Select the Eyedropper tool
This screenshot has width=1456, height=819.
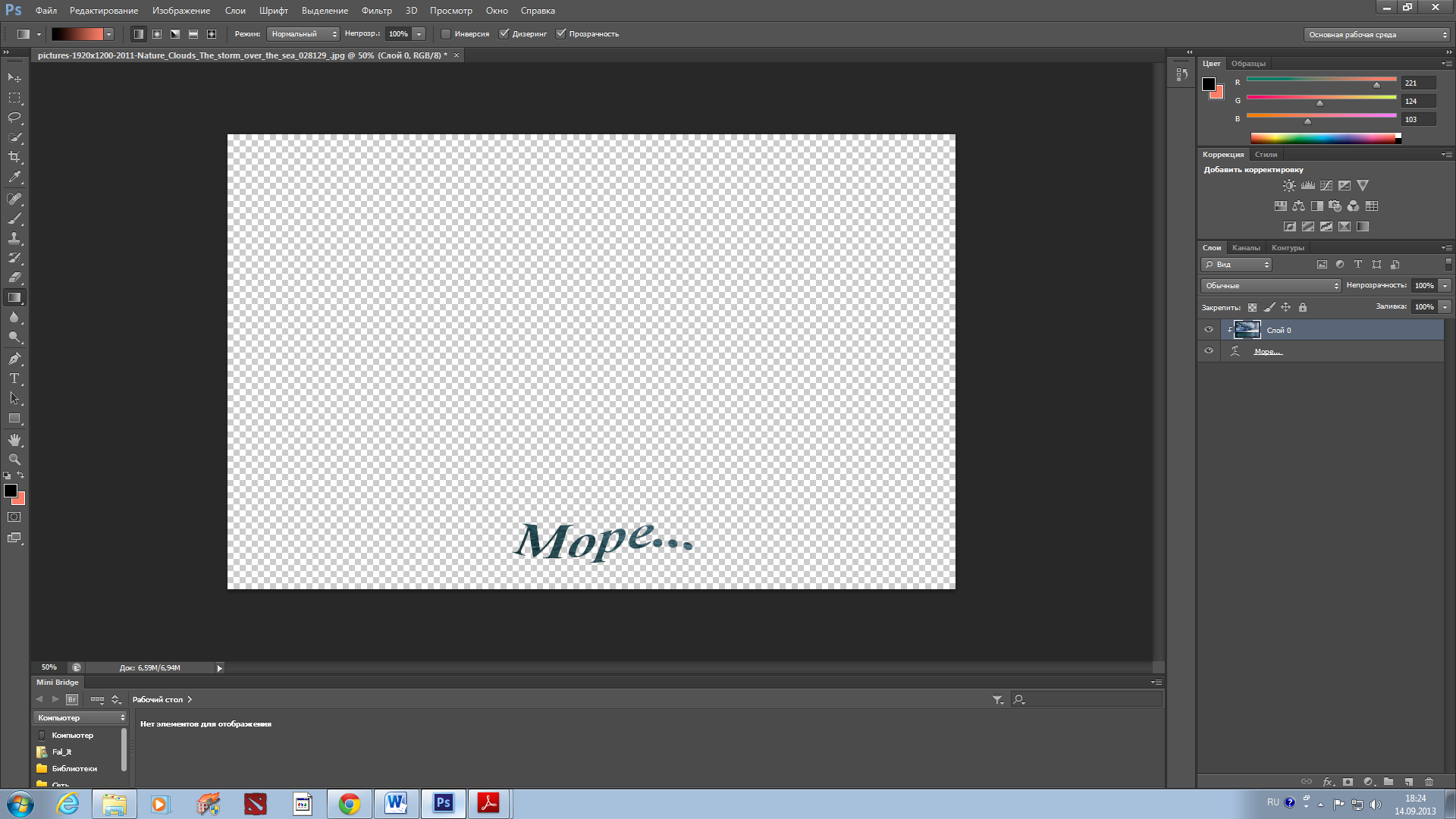(14, 177)
